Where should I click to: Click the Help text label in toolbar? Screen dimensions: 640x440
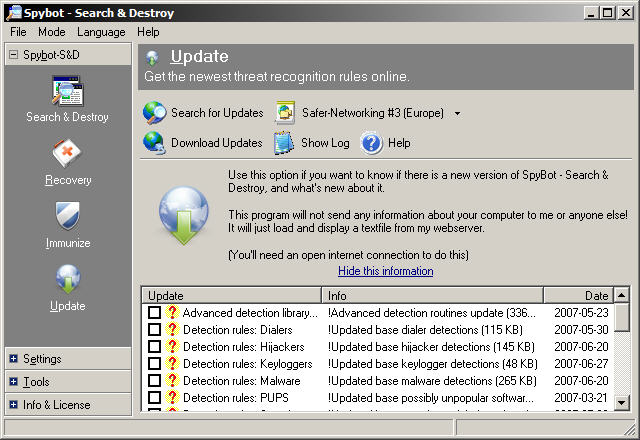(x=399, y=143)
